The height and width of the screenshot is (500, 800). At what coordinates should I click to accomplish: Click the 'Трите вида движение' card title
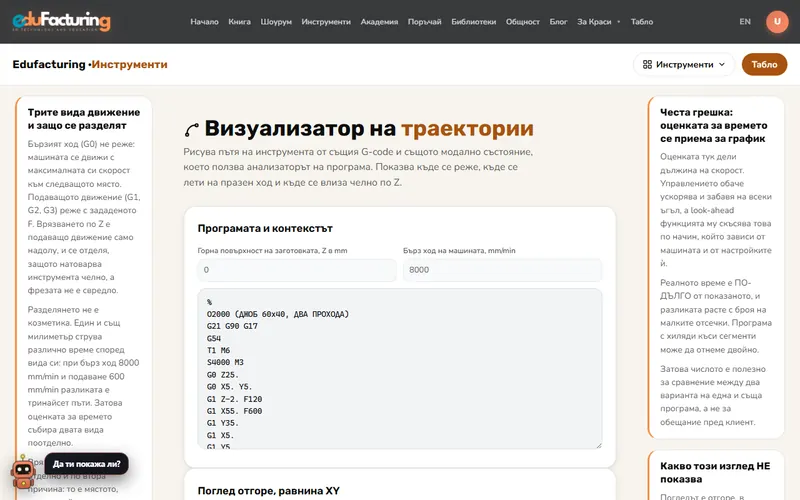(84, 119)
